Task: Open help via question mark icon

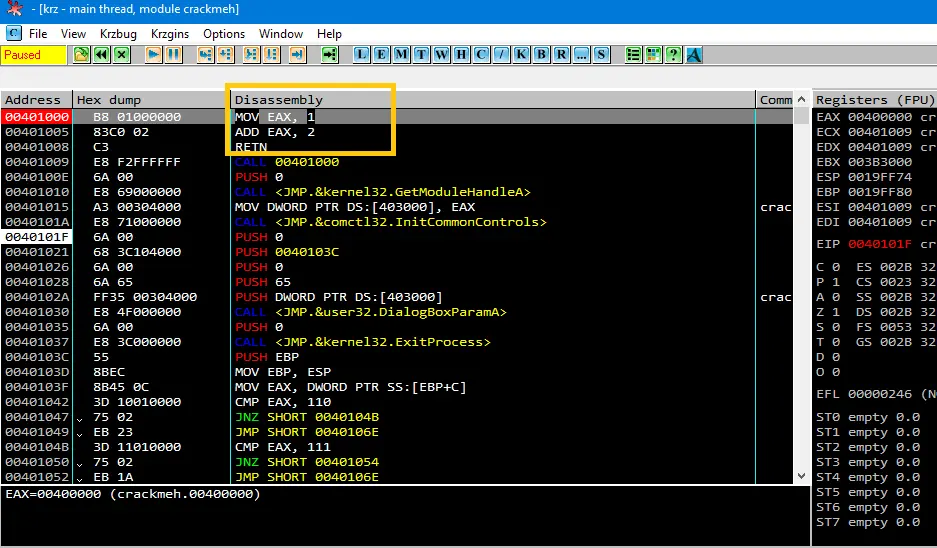Action: 673,55
